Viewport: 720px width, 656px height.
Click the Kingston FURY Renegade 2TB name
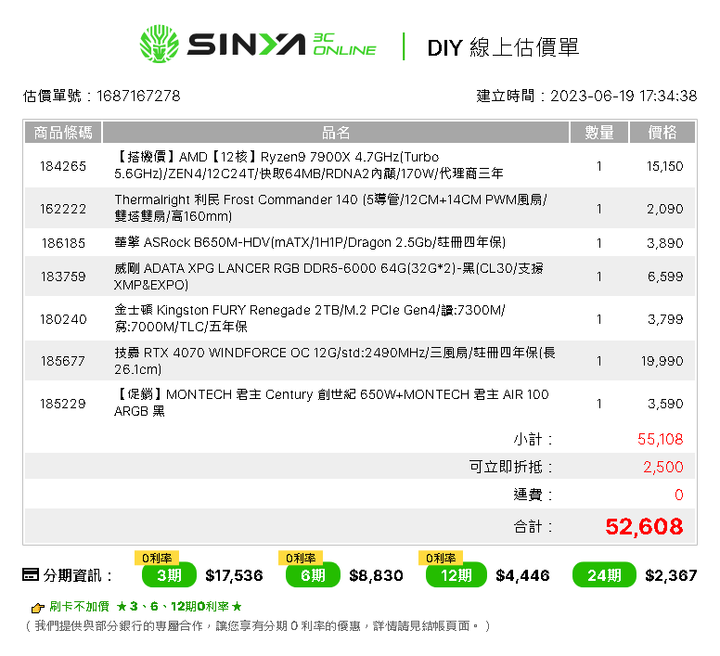pyautogui.click(x=309, y=319)
